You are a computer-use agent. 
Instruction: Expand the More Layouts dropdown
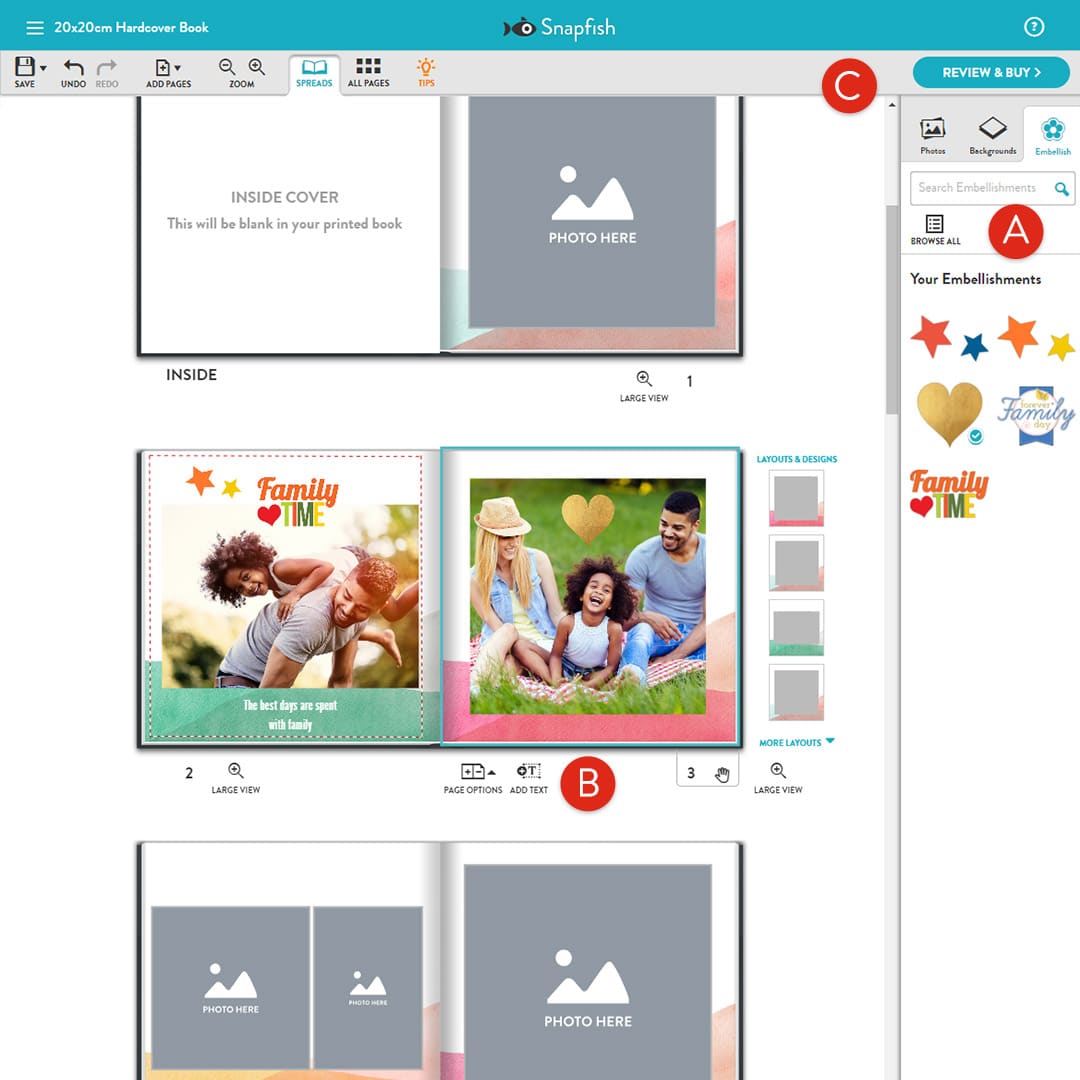pos(795,742)
